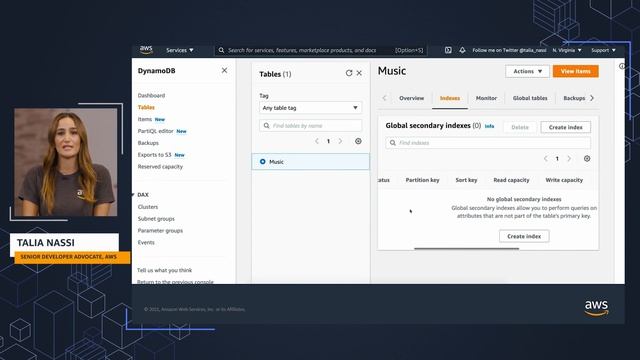
Task: Click the indexes table horizontal scrollbar
Action: tap(467, 248)
